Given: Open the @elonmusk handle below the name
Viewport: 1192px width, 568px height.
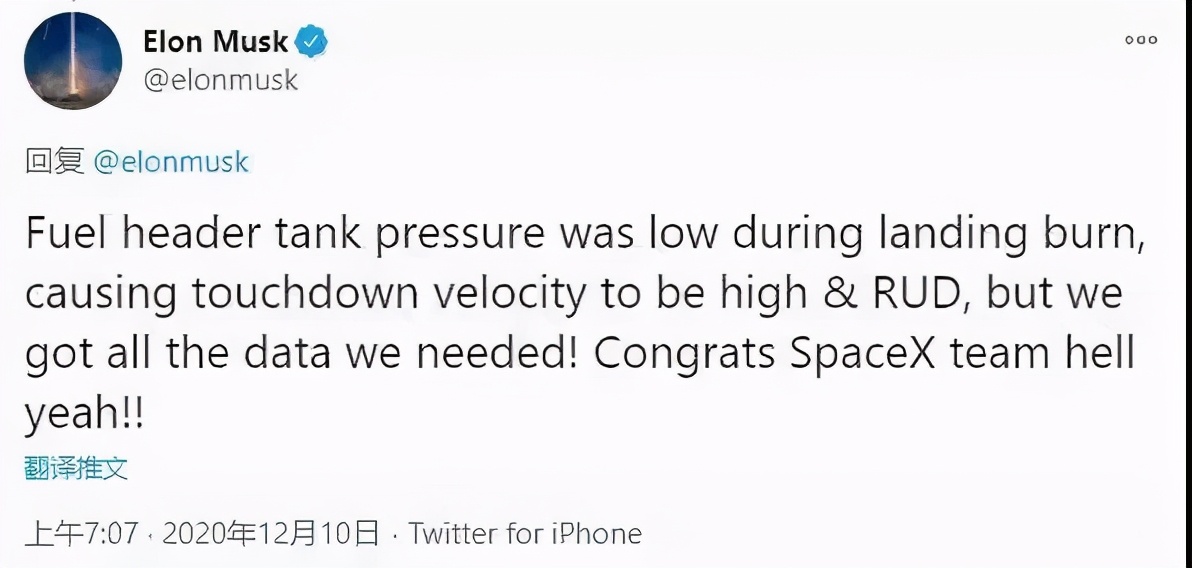Looking at the screenshot, I should (x=222, y=80).
